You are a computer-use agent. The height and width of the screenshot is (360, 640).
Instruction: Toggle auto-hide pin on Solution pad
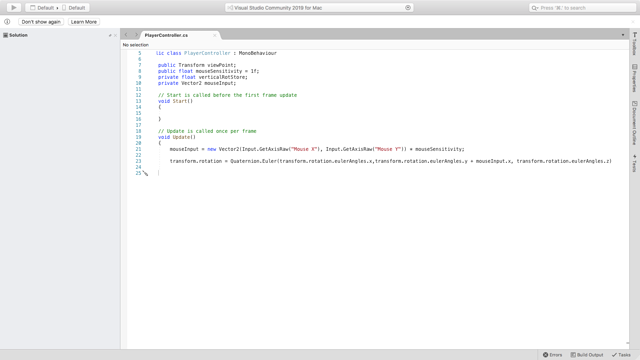point(110,36)
